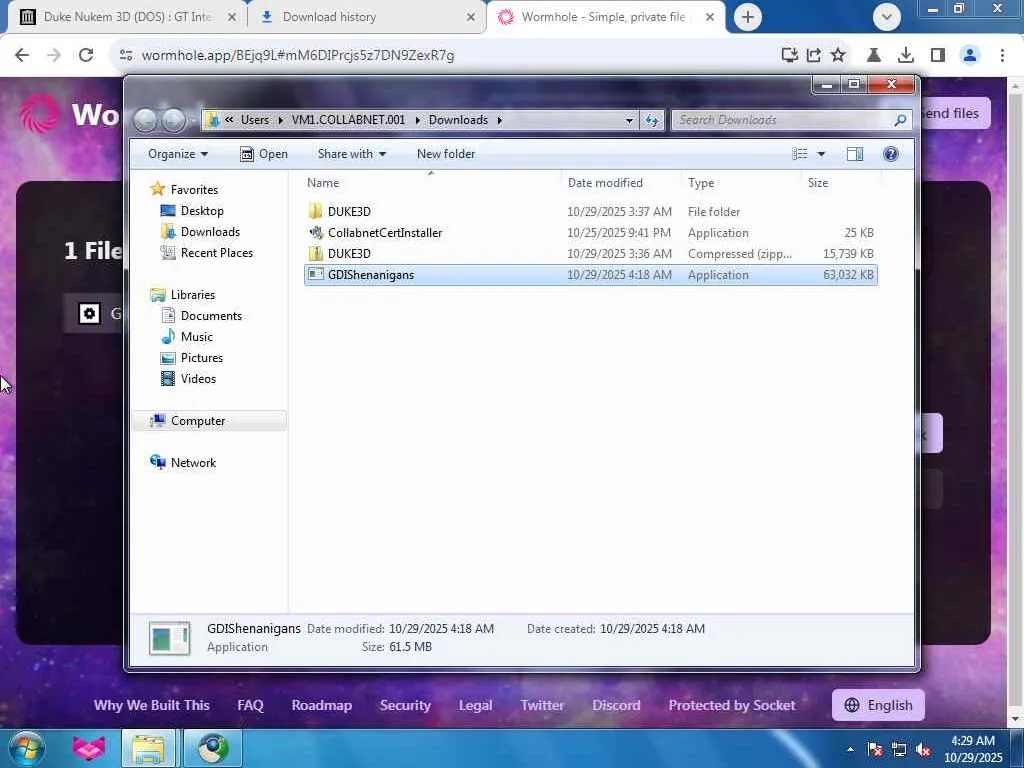
Task: Open the view options dropdown arrow
Action: click(x=821, y=154)
